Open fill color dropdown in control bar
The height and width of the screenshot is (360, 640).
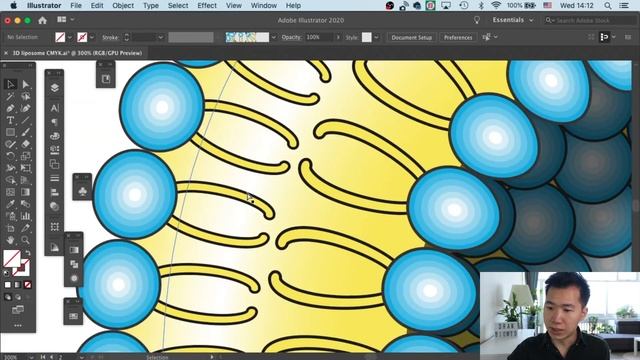tap(70, 37)
